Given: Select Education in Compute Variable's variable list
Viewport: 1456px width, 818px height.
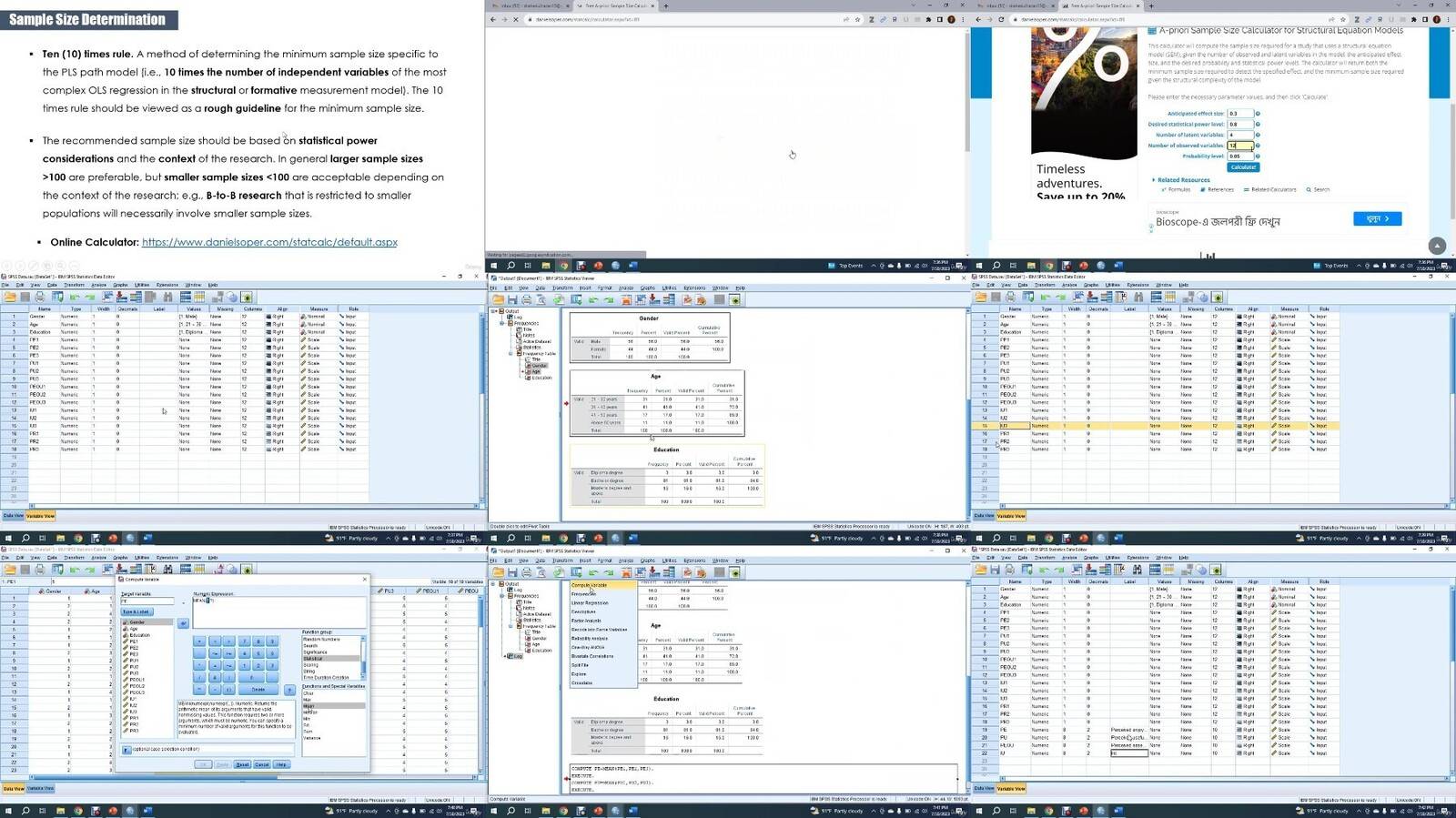Looking at the screenshot, I should click(139, 635).
